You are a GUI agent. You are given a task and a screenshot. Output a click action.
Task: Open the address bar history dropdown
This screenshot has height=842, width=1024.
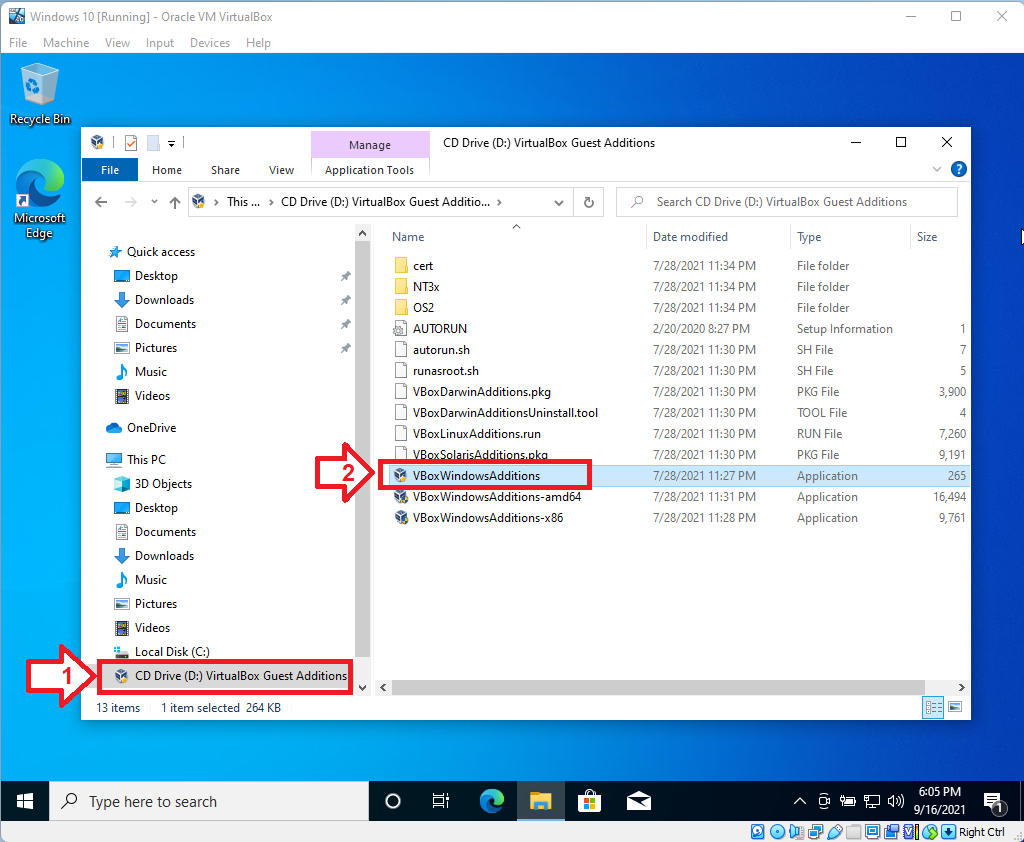(x=559, y=201)
